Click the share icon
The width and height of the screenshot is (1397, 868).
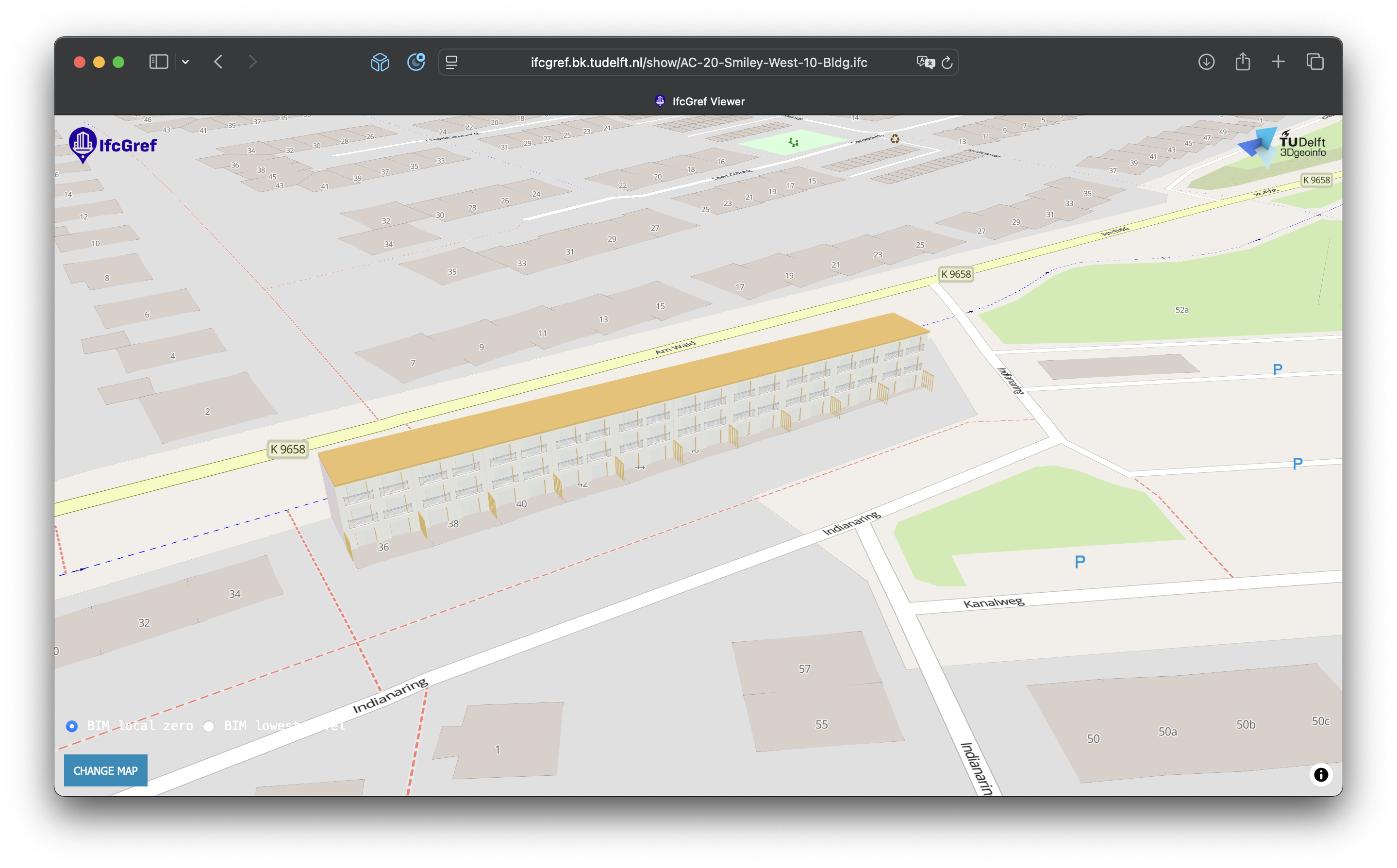(x=1243, y=62)
